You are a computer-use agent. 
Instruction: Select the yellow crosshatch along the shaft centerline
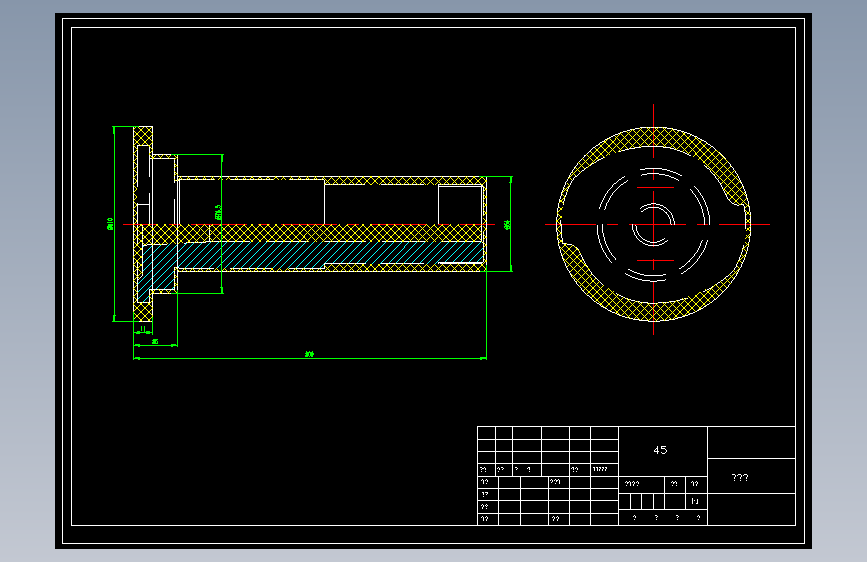(x=310, y=233)
